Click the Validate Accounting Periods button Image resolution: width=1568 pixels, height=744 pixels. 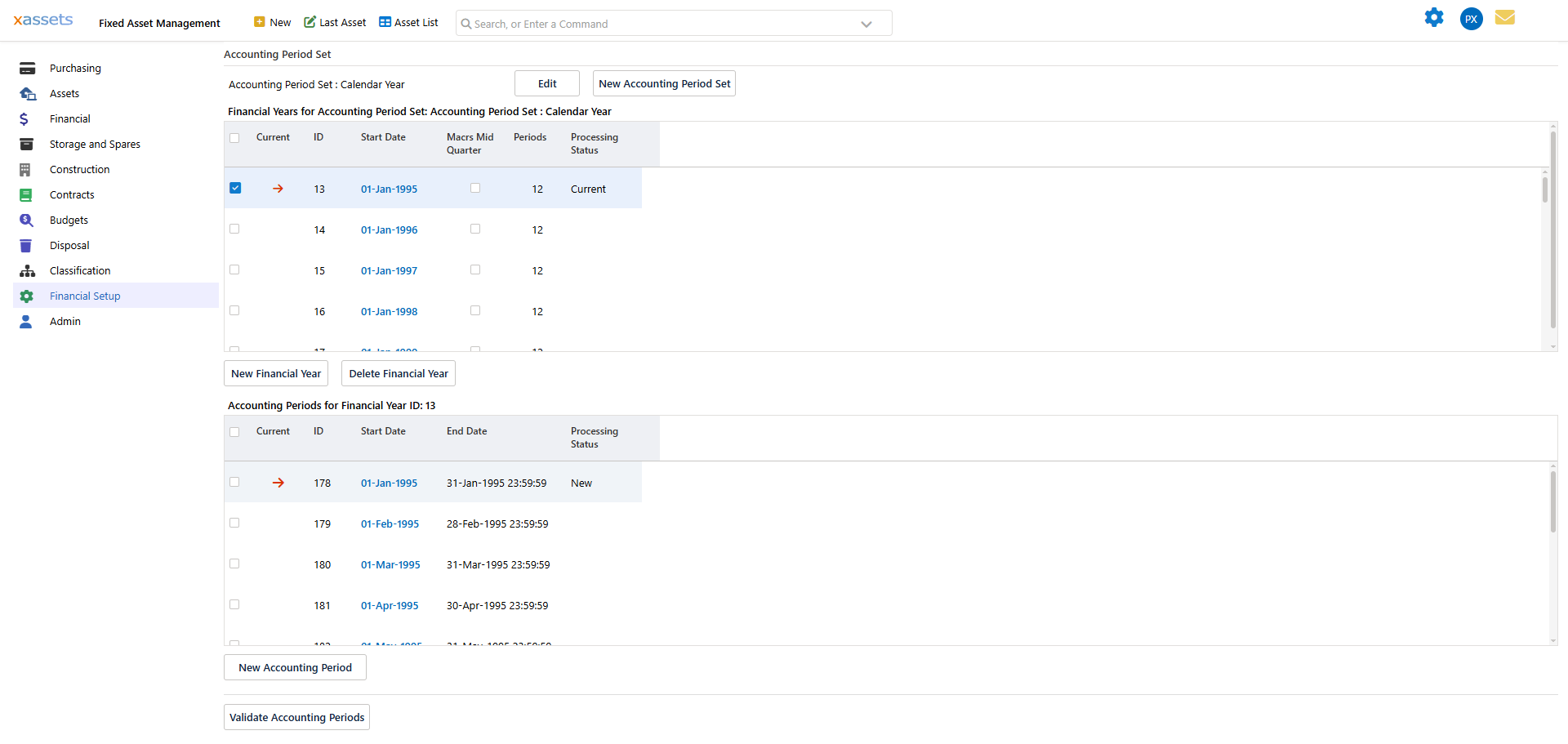click(296, 717)
